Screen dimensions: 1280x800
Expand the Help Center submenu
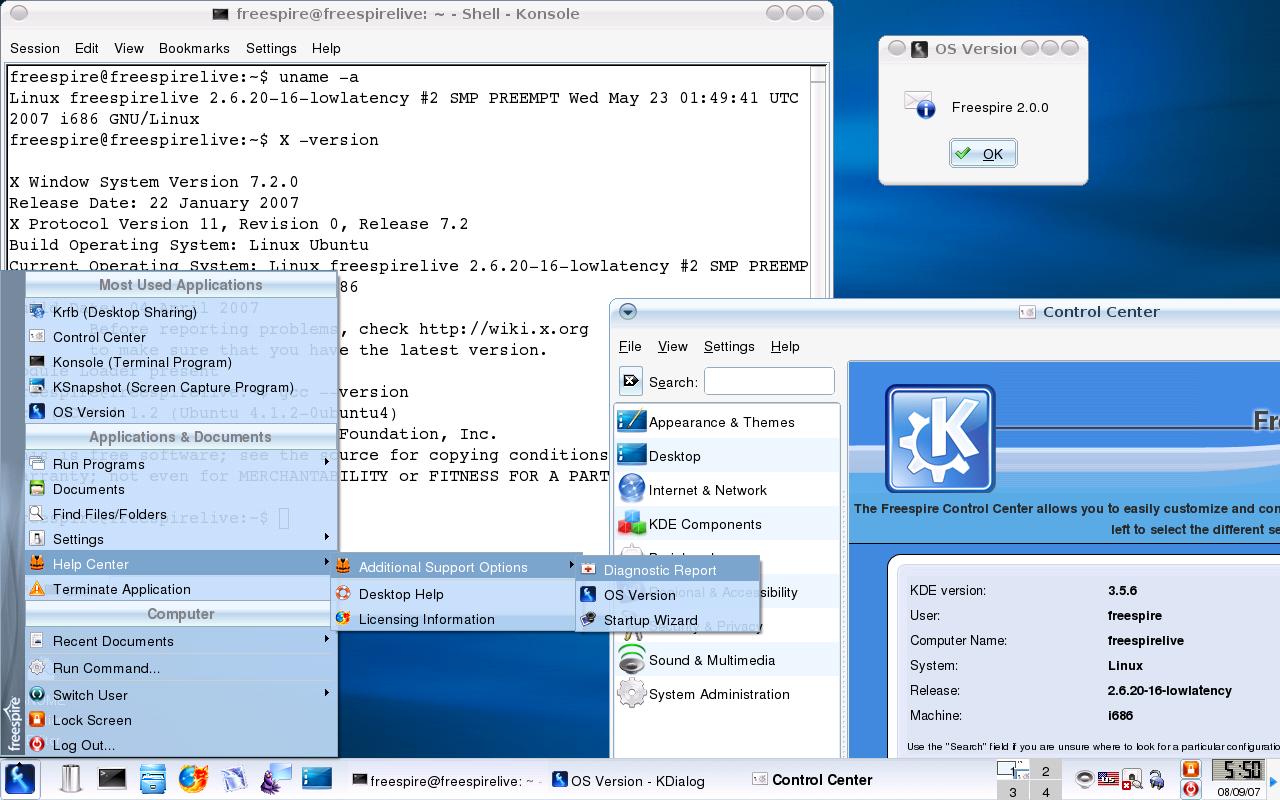[181, 564]
